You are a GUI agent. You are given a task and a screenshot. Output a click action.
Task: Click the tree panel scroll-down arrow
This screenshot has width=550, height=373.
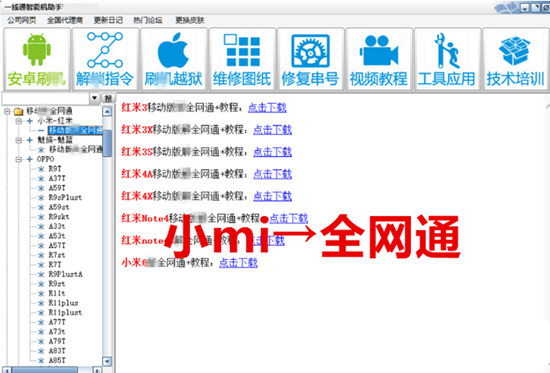tap(107, 361)
